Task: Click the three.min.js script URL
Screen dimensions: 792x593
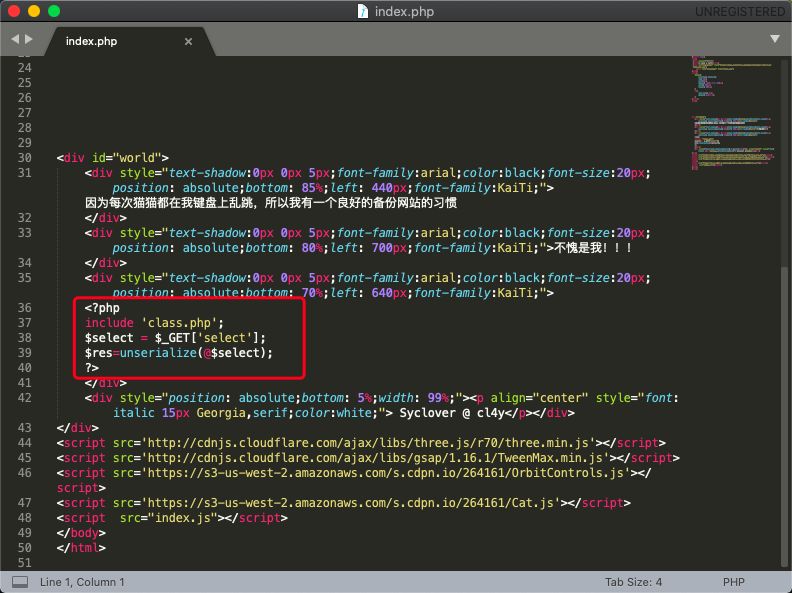Action: click(368, 443)
